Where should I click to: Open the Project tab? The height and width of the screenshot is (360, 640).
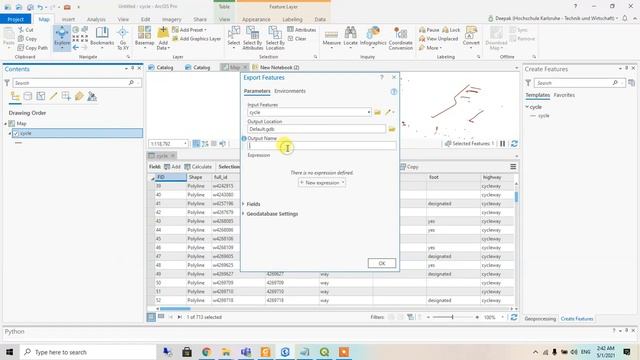click(x=16, y=19)
